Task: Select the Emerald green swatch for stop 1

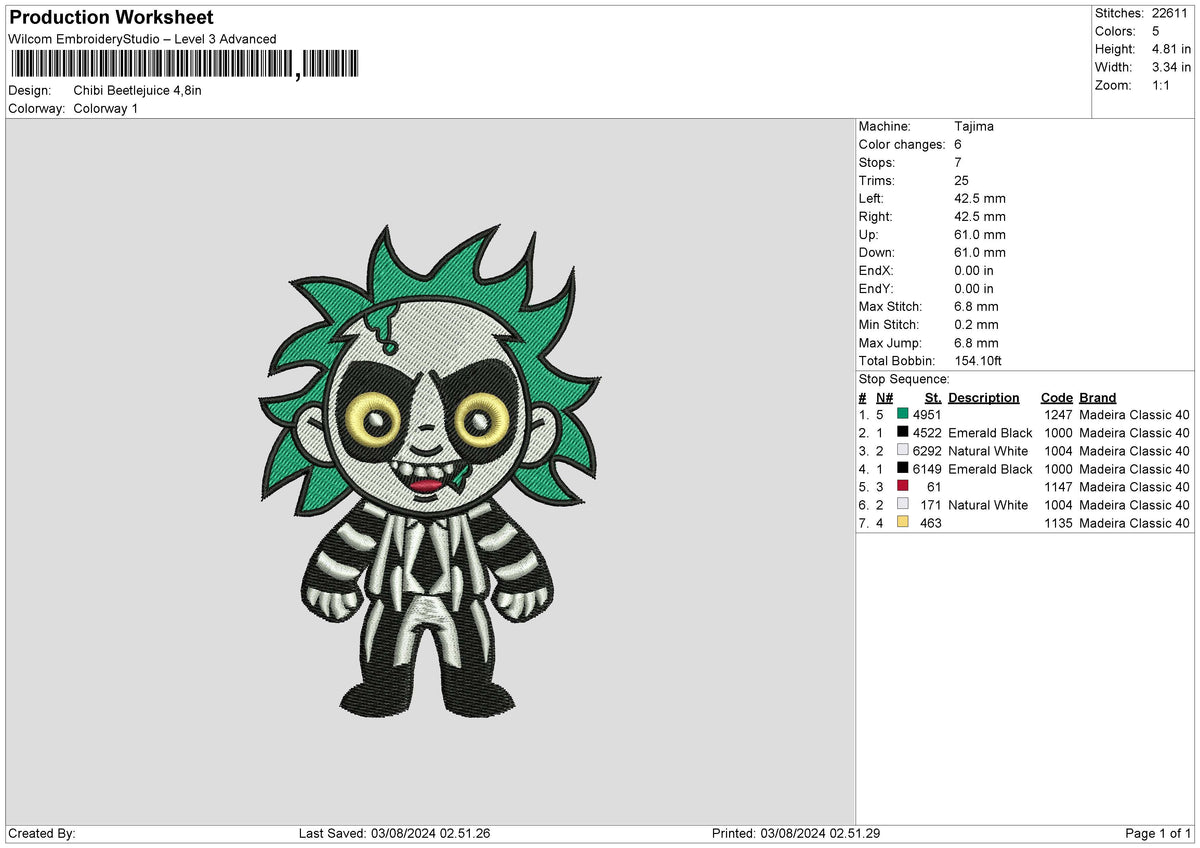Action: (x=901, y=415)
